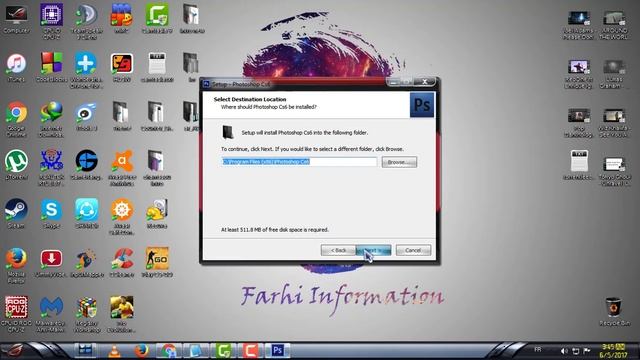Screen dimensions: 640x360
Task: Open Google Chrome from the desktop
Action: (16, 119)
